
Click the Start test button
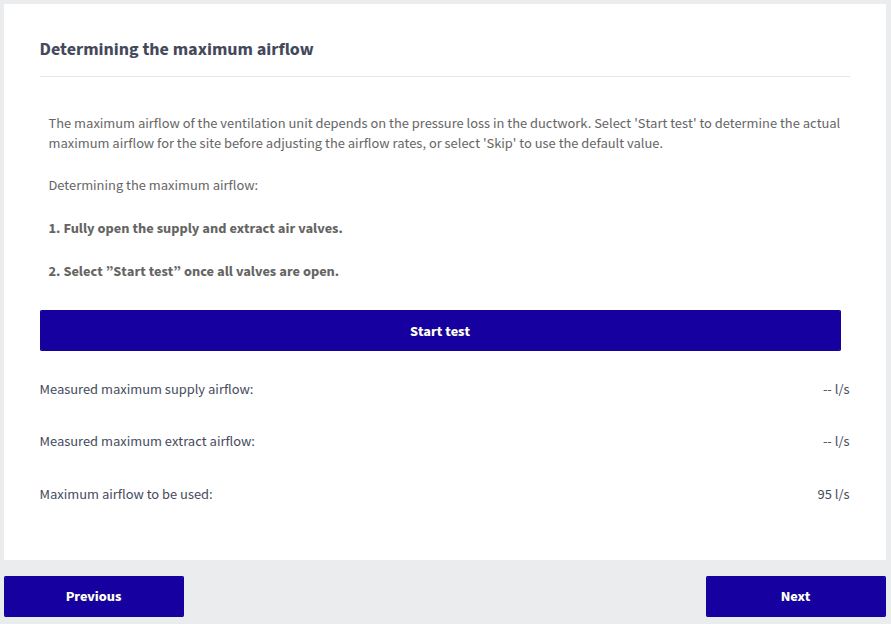440,331
